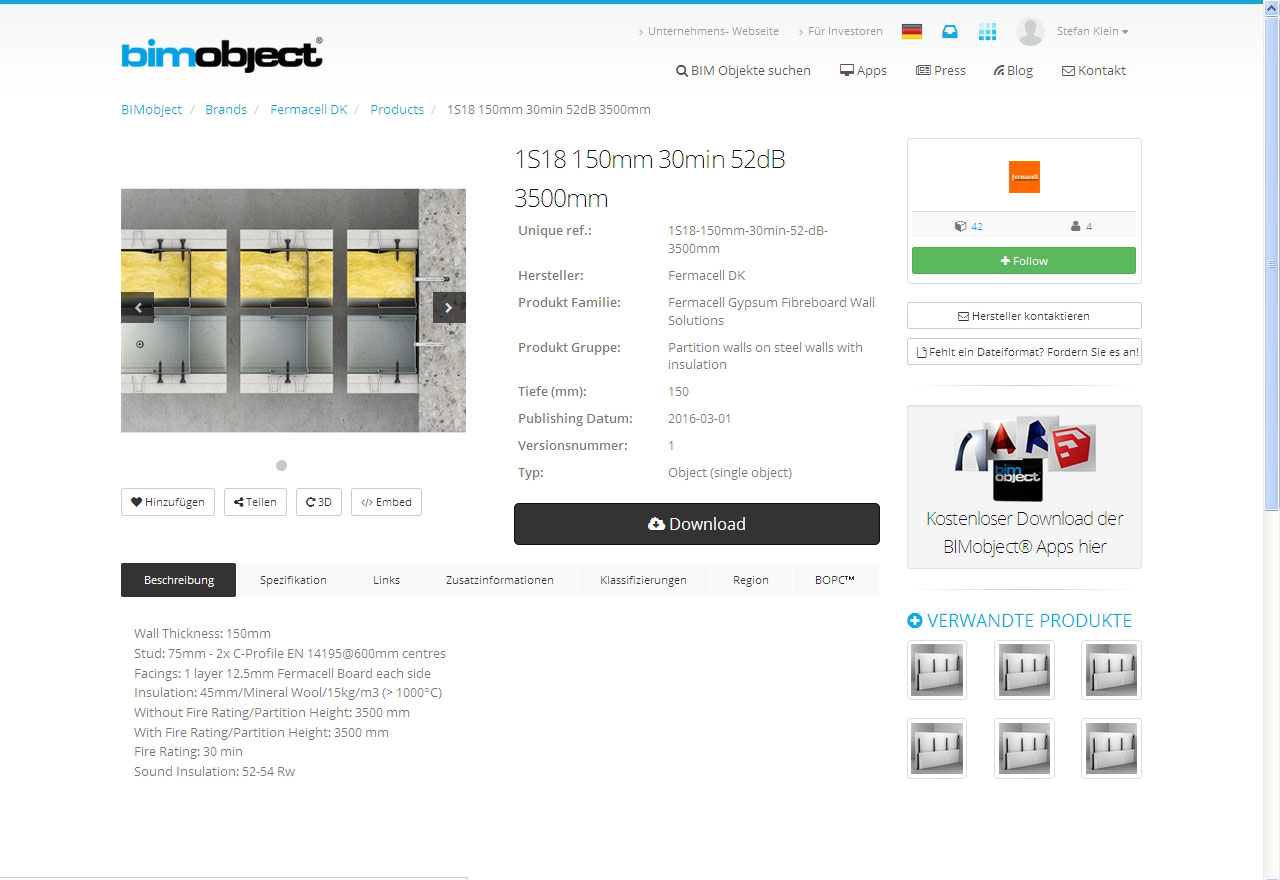Click the Embed button
1280x880 pixels.
coord(386,502)
